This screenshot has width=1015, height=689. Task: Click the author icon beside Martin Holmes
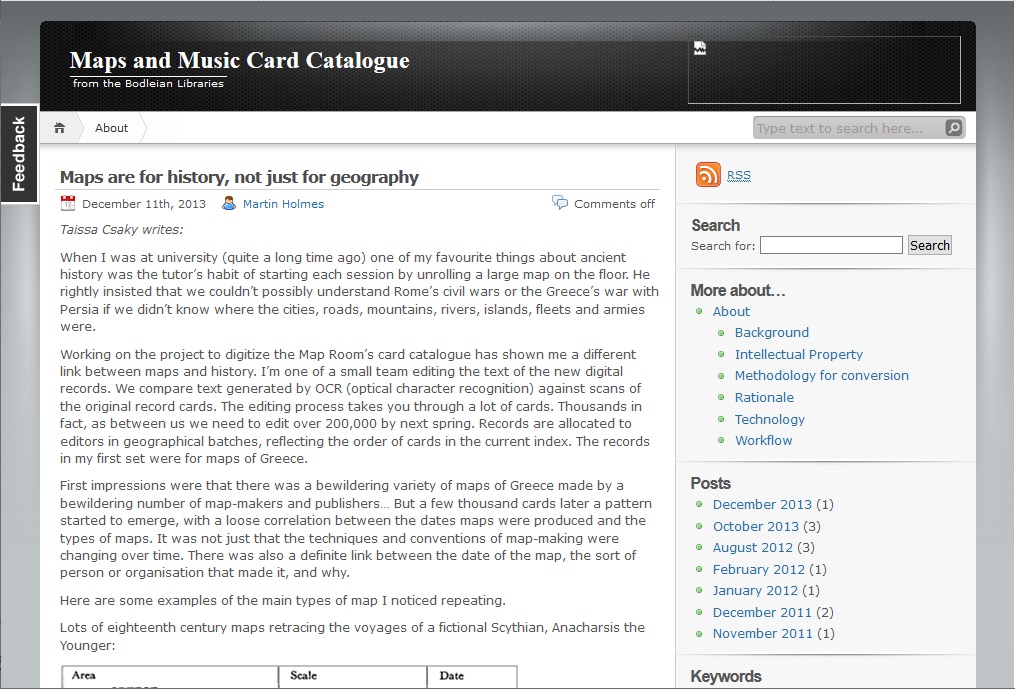tap(229, 203)
